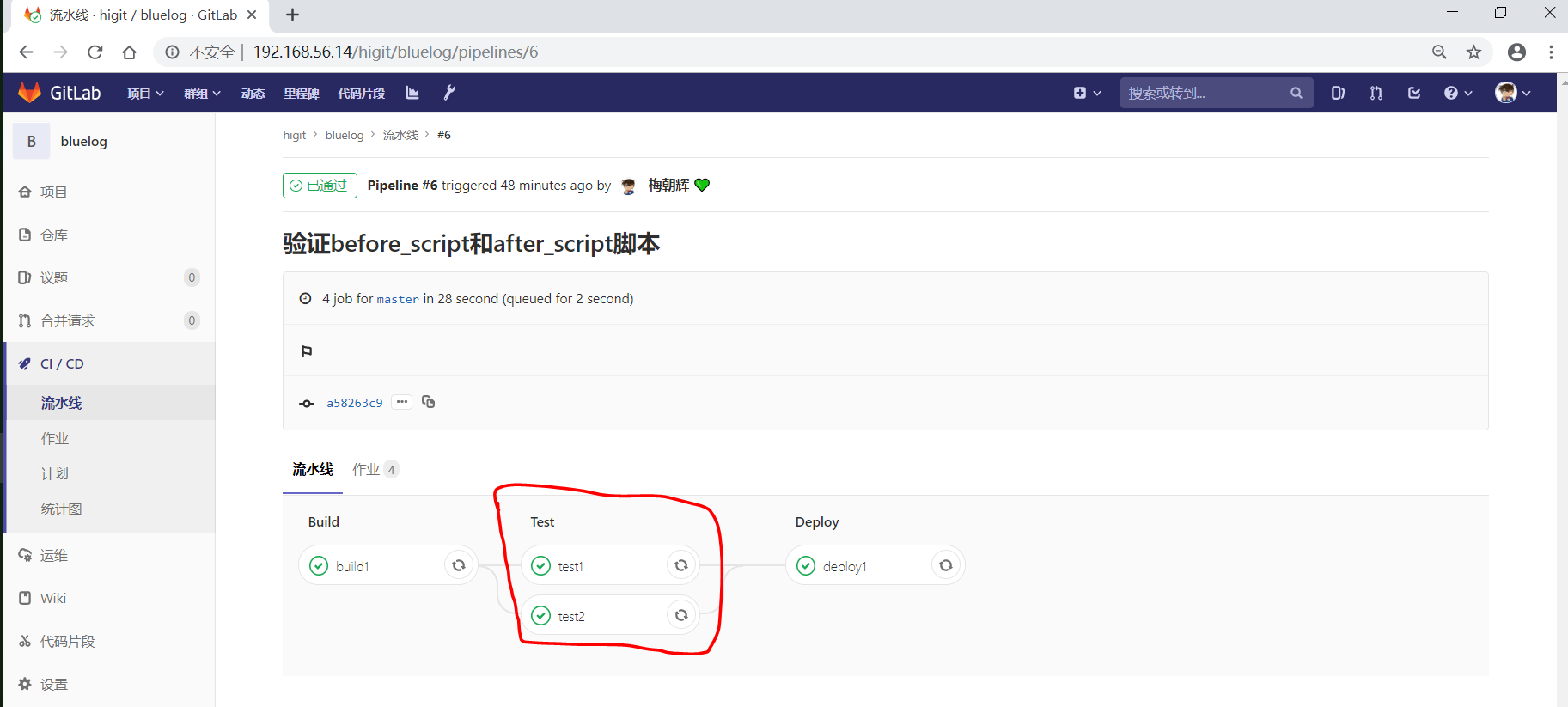Copy the commit SHA to clipboard
1568x707 pixels.
(429, 402)
